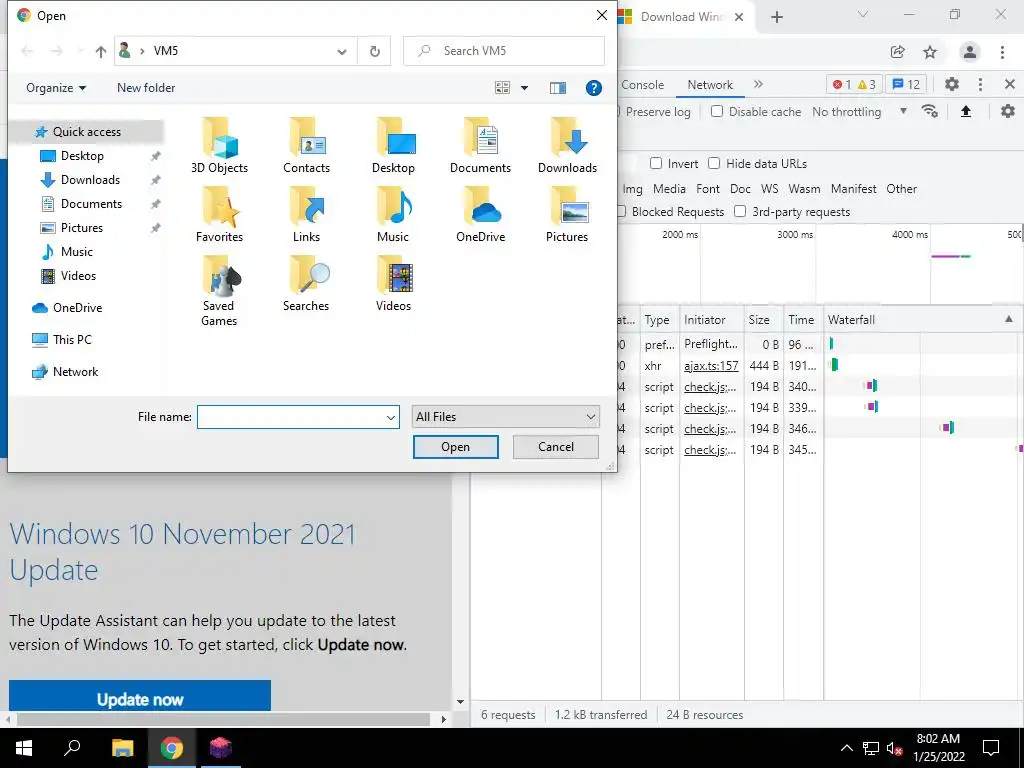
Task: Click the Cancel button in dialog
Action: click(556, 447)
